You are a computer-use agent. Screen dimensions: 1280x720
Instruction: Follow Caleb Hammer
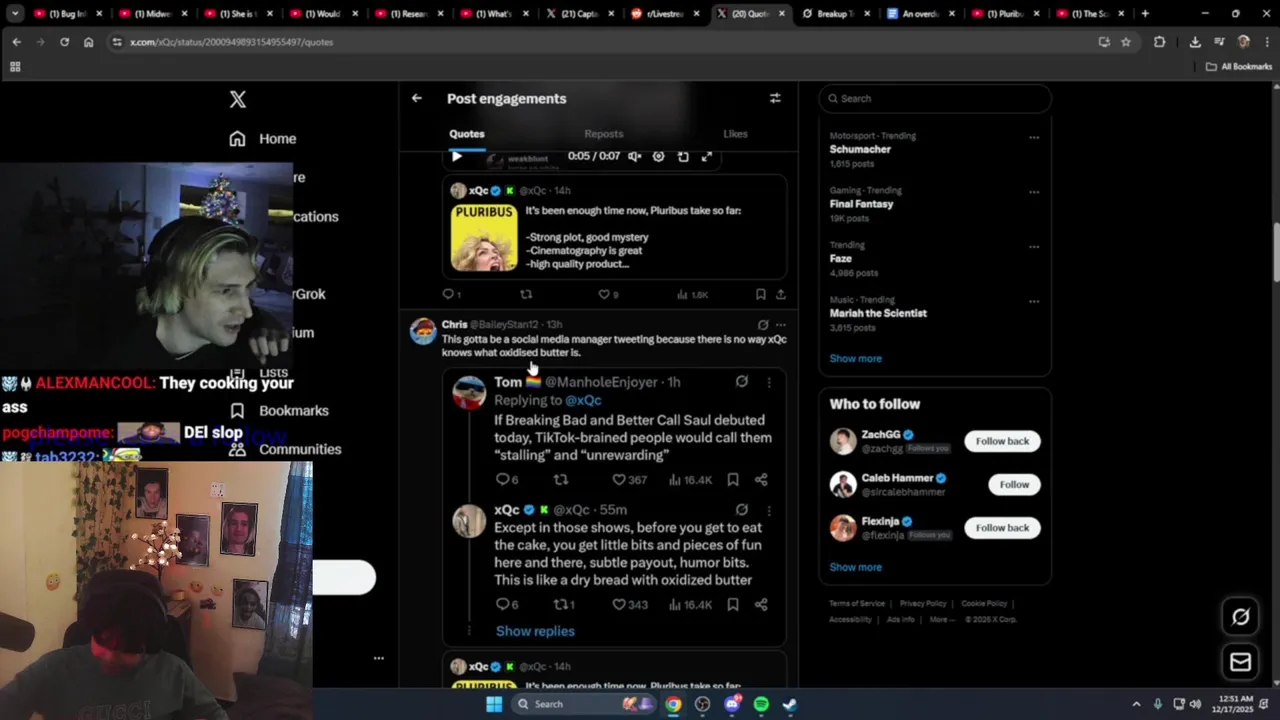coord(1014,484)
